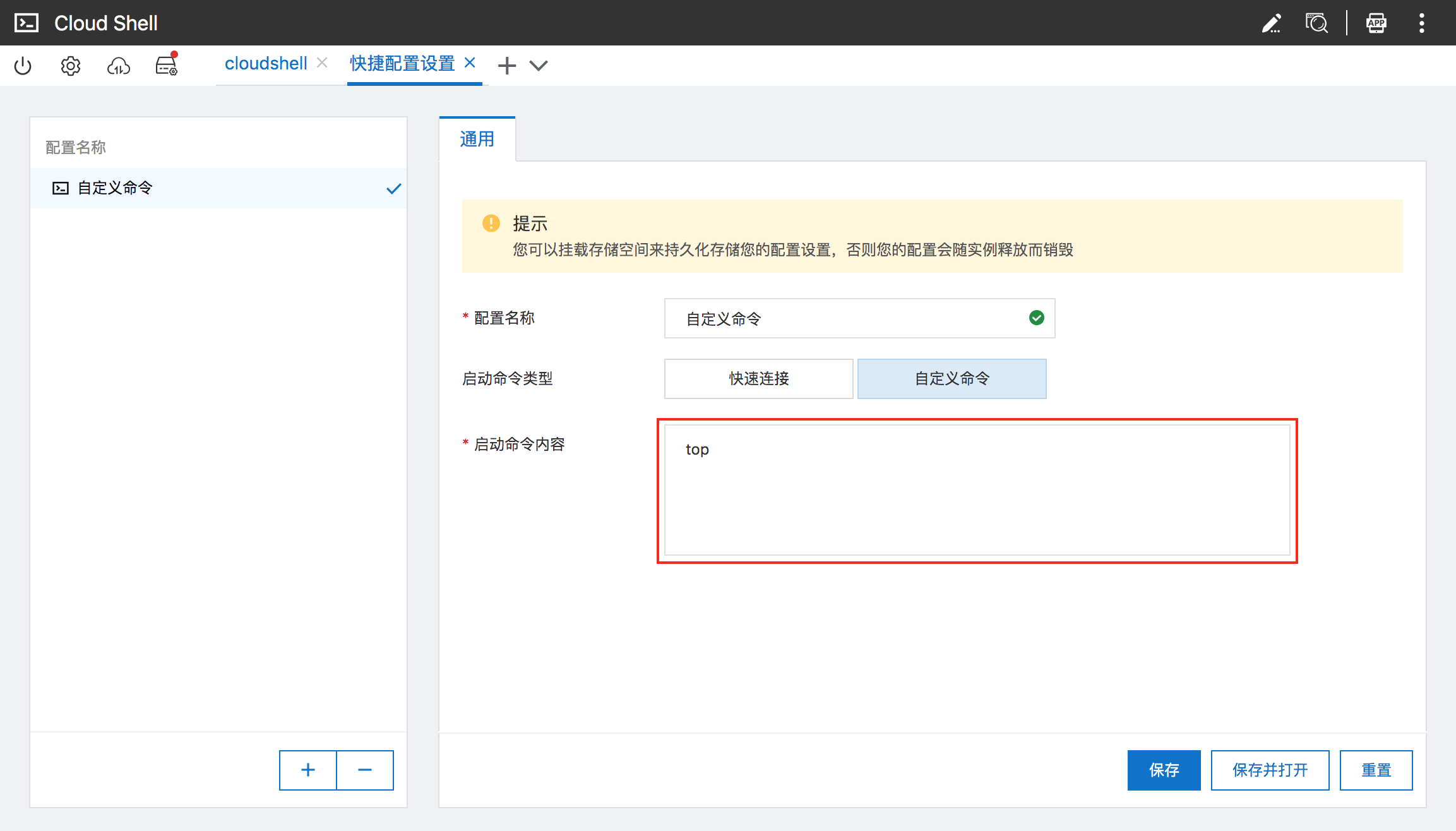Switch to the cloudshell tab
1456x831 pixels.
pos(266,63)
